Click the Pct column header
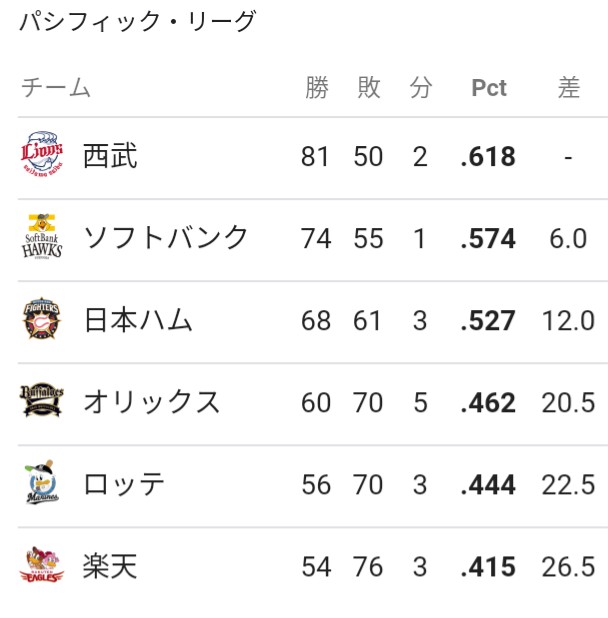 489,87
